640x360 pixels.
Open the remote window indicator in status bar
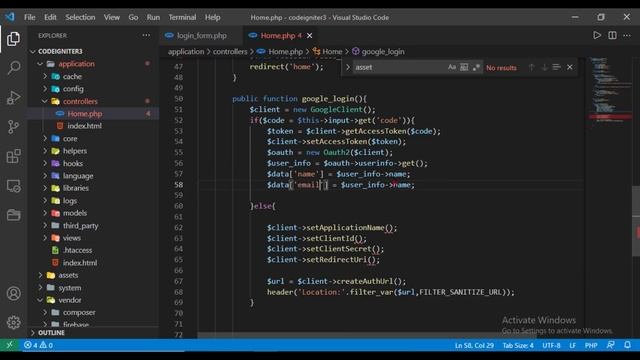pyautogui.click(x=9, y=345)
